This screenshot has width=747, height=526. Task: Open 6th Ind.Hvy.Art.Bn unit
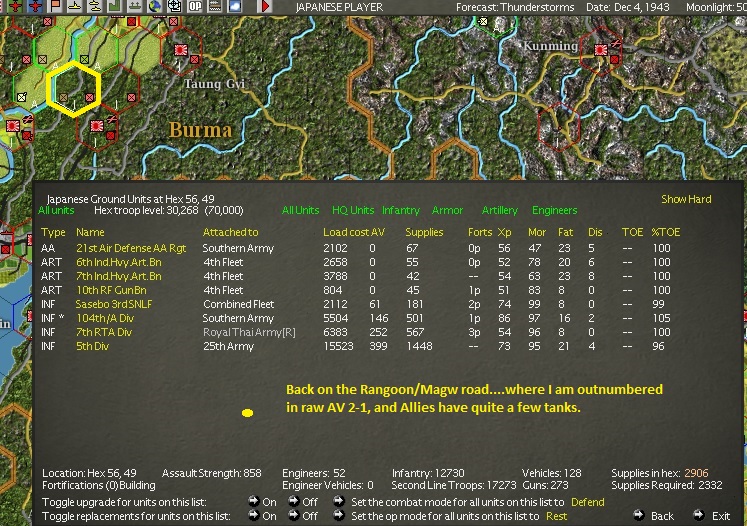click(119, 262)
